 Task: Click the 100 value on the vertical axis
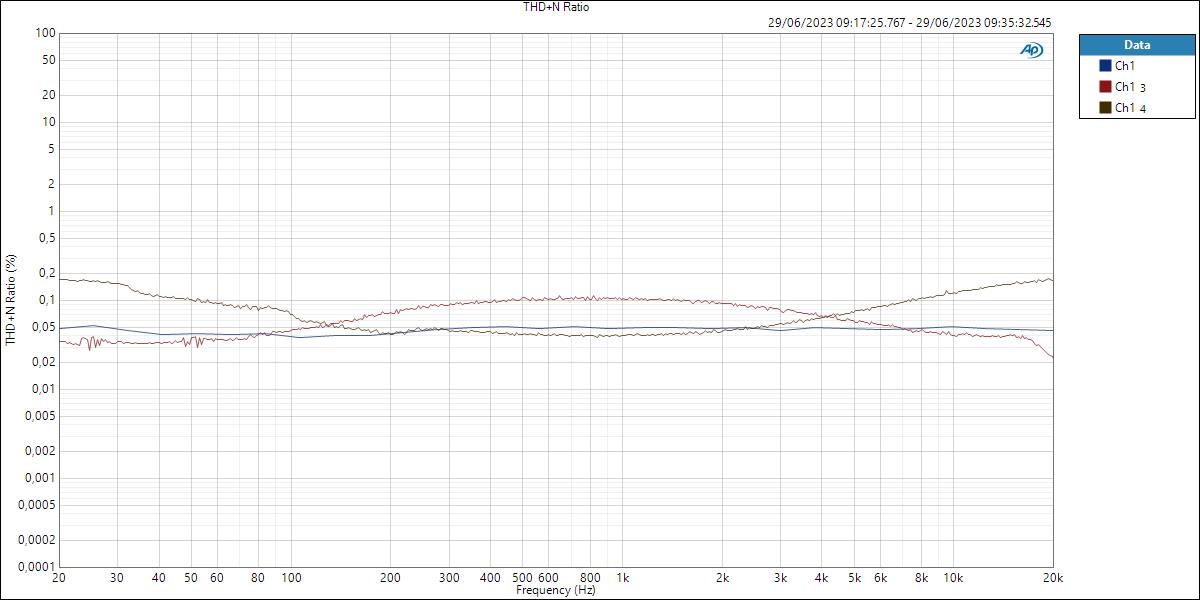pos(44,31)
